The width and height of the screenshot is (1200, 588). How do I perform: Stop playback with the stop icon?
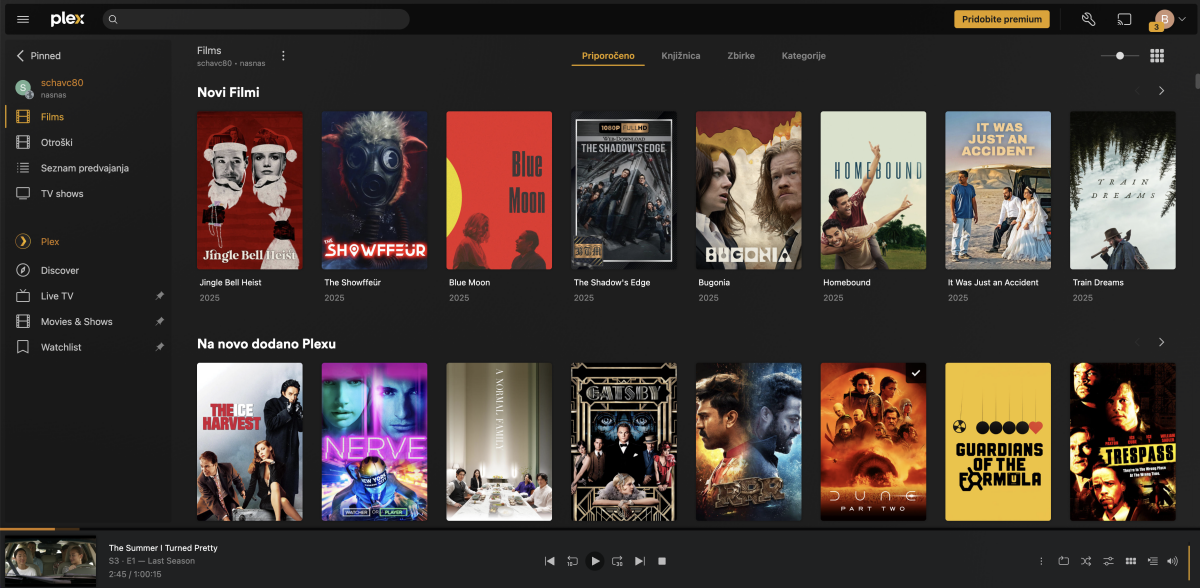click(662, 561)
